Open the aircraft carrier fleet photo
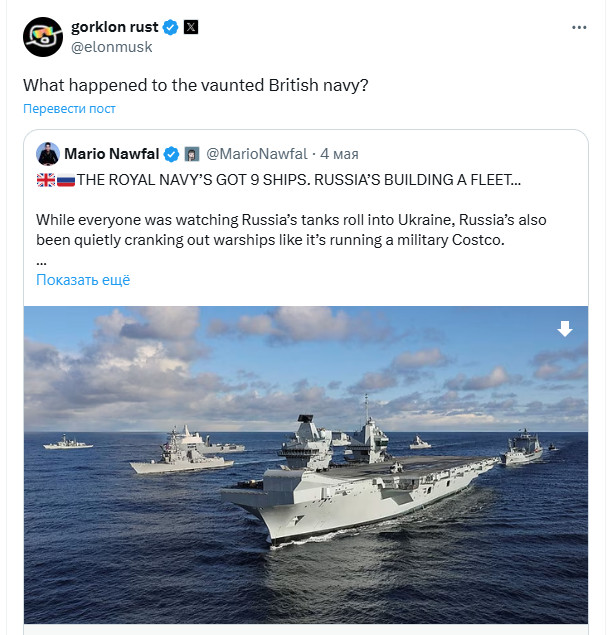The height and width of the screenshot is (635, 608). click(x=305, y=470)
